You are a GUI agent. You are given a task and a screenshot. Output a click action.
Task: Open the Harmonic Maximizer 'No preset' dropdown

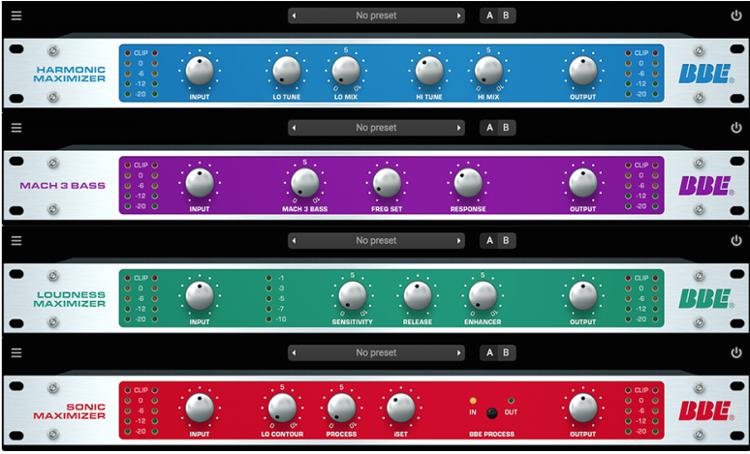(376, 16)
